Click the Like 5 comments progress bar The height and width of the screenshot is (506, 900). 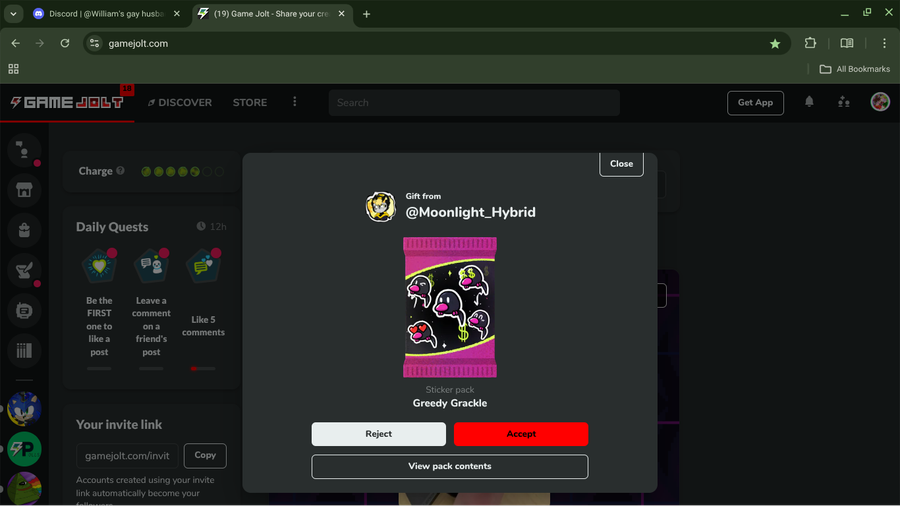click(203, 368)
